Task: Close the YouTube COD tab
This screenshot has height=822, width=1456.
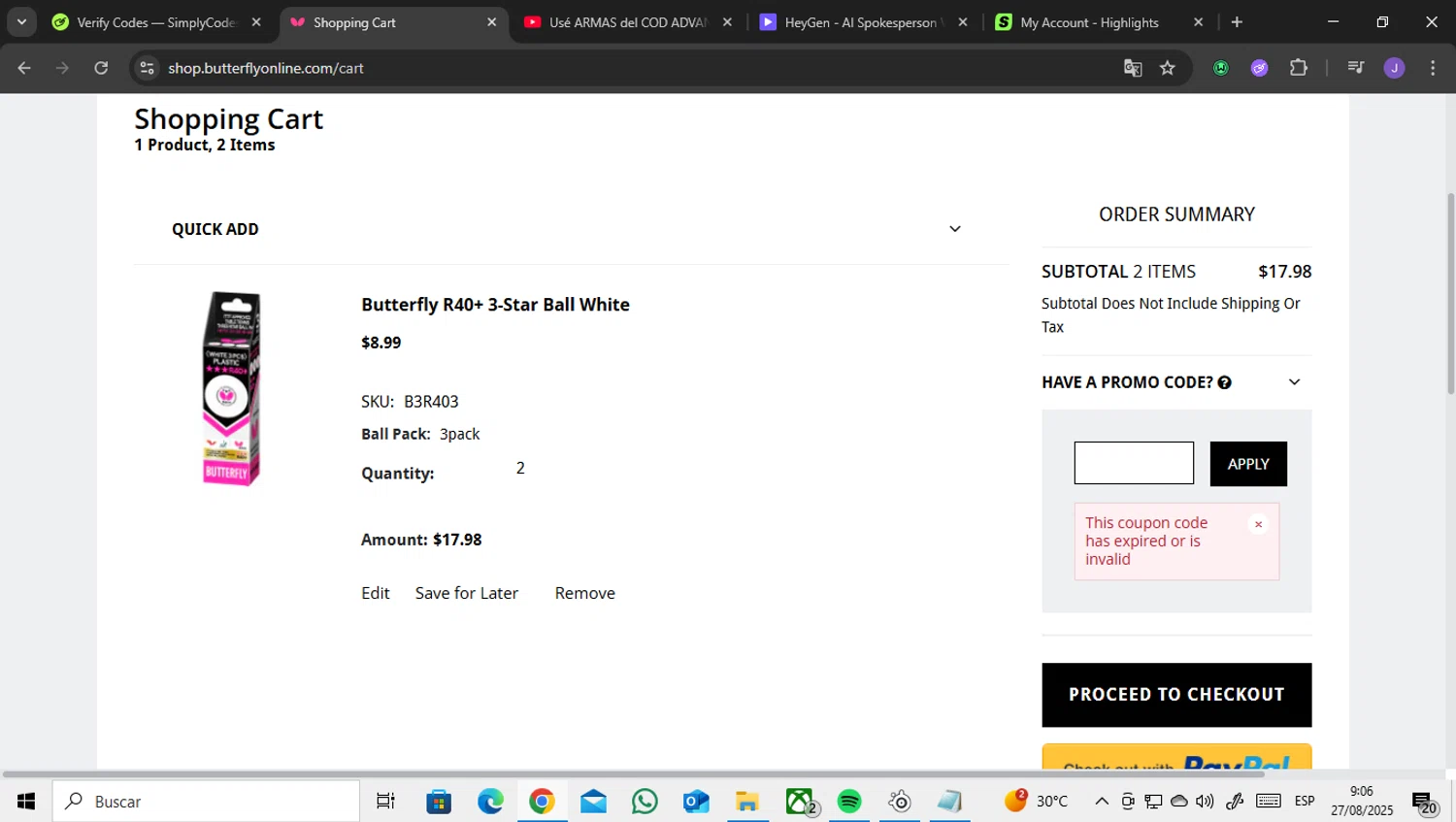Action: click(x=727, y=22)
